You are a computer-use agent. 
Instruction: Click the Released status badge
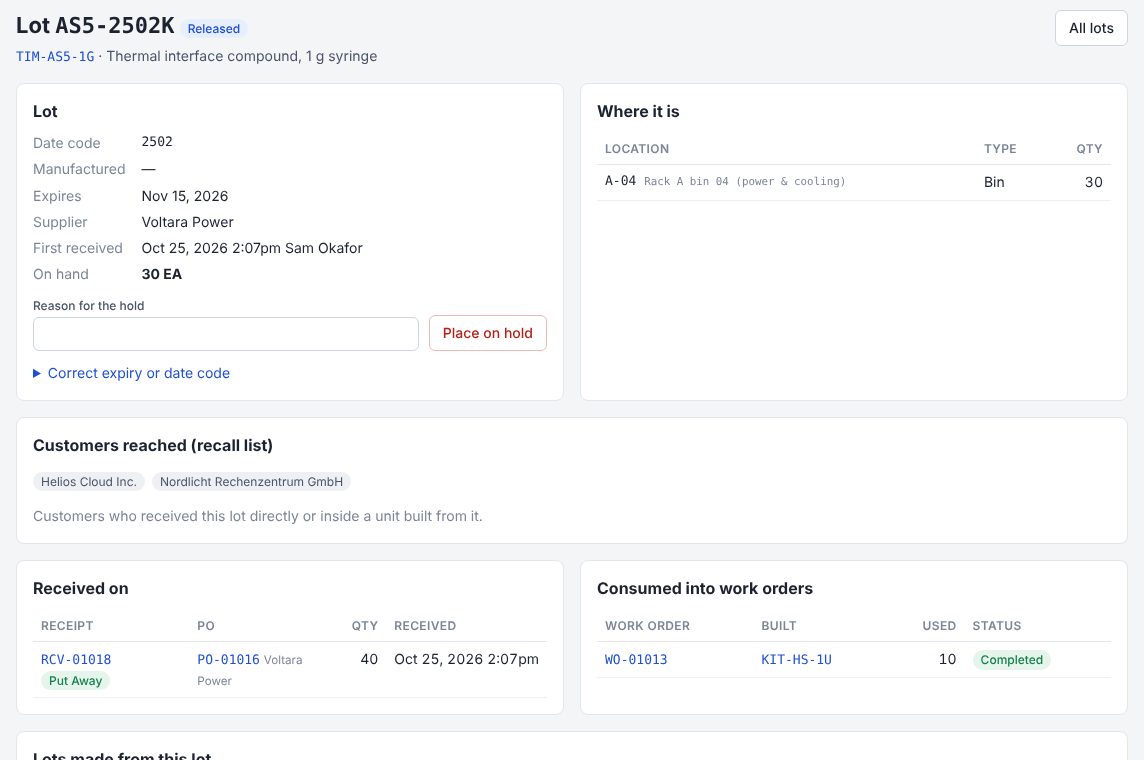[214, 28]
